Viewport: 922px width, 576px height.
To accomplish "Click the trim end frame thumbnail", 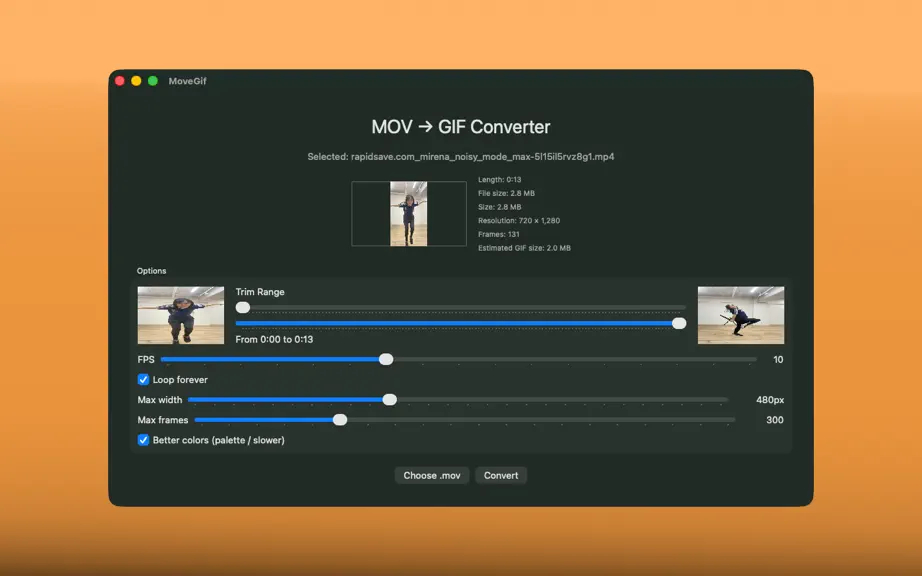I will click(x=741, y=315).
